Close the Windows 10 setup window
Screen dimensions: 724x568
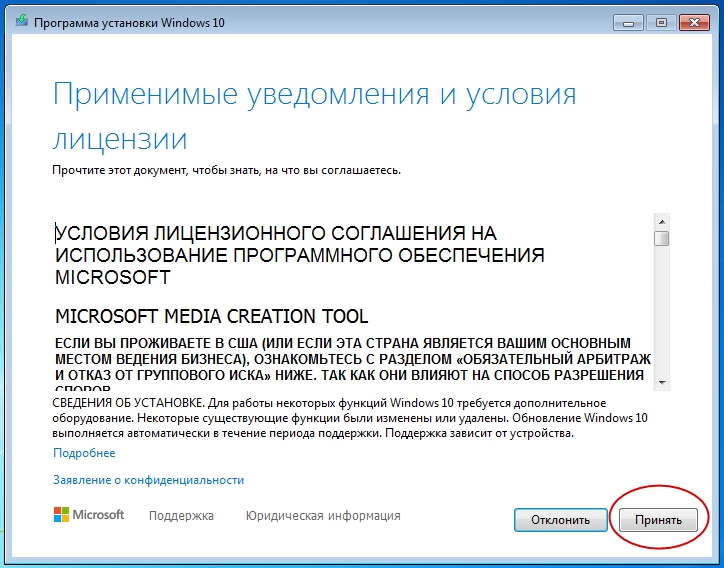694,22
